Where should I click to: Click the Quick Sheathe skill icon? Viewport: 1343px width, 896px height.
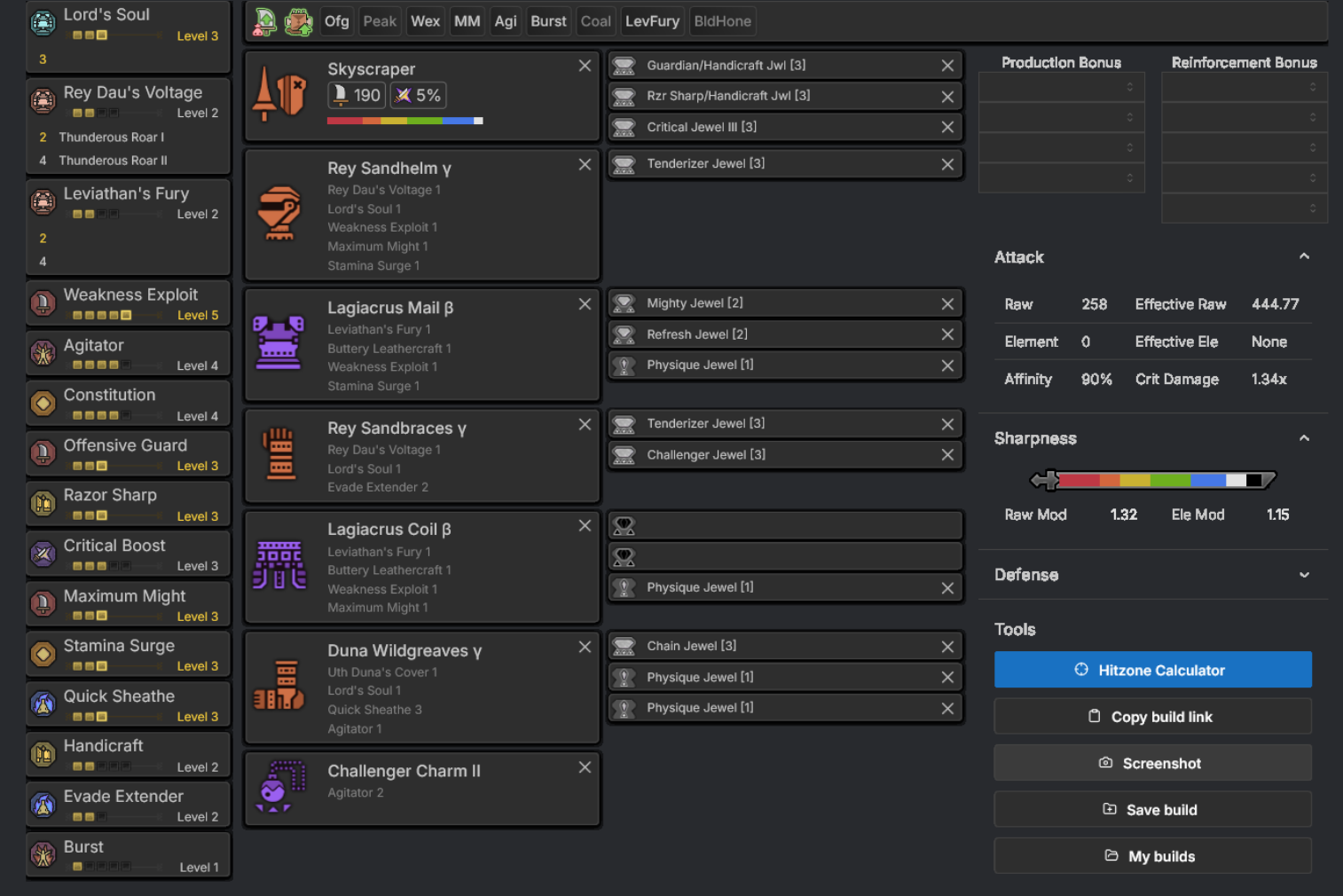43,704
